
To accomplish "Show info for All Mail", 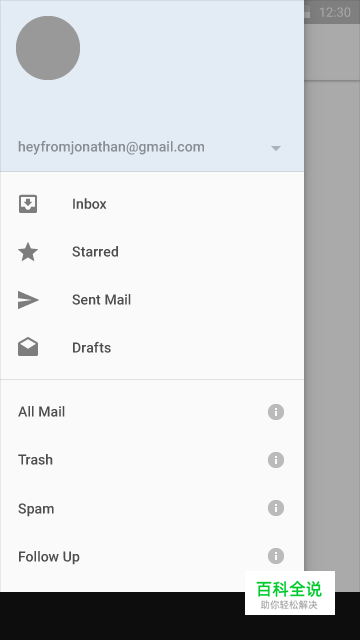I will coord(276,412).
